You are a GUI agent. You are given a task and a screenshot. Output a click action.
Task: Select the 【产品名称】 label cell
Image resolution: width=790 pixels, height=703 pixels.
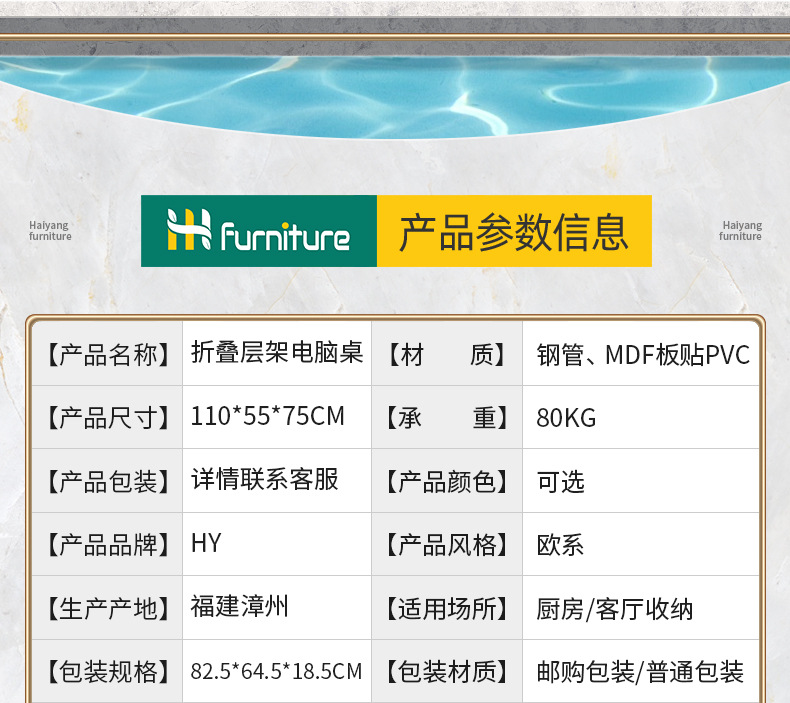107,354
